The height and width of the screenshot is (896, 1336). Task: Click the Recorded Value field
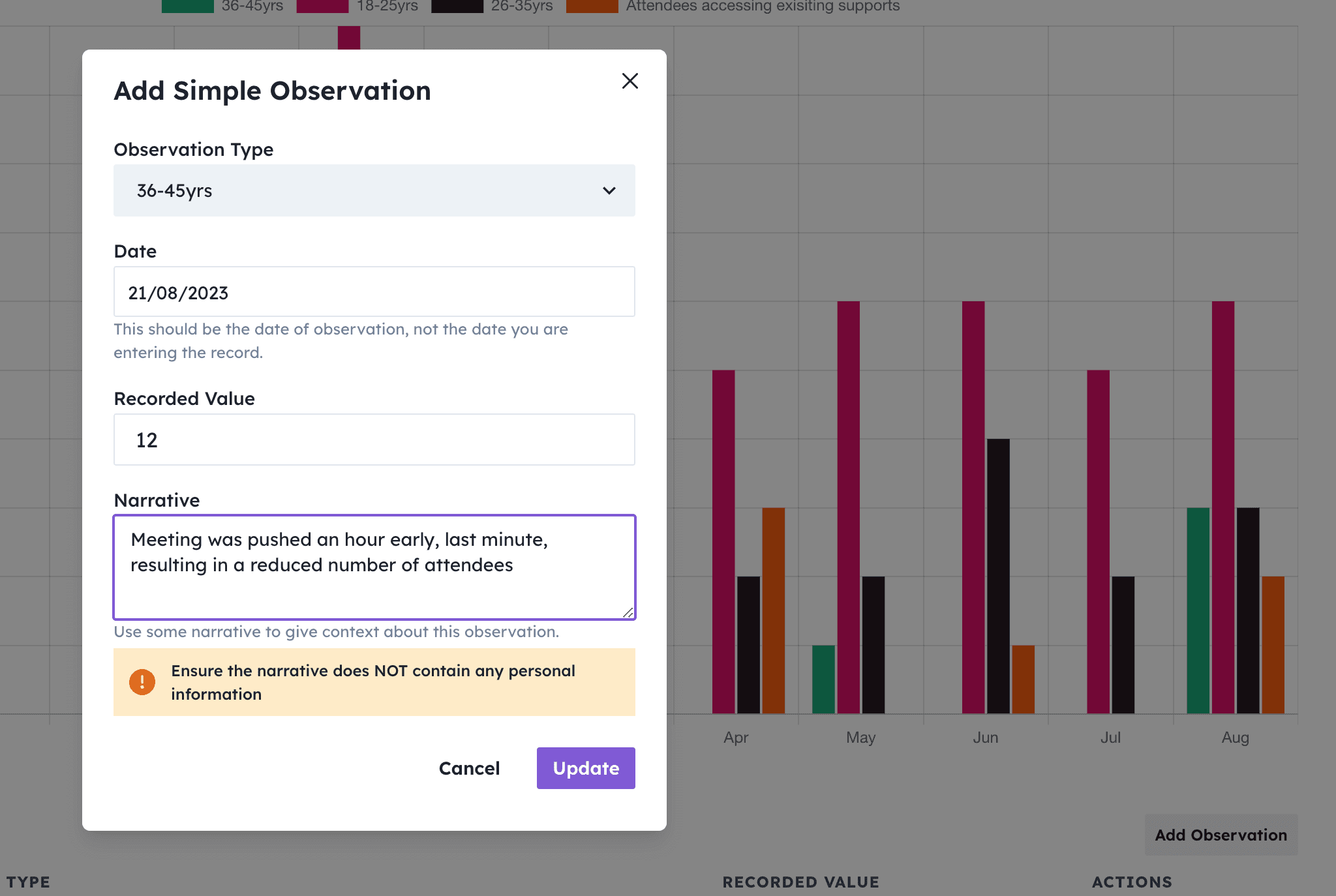click(x=374, y=440)
